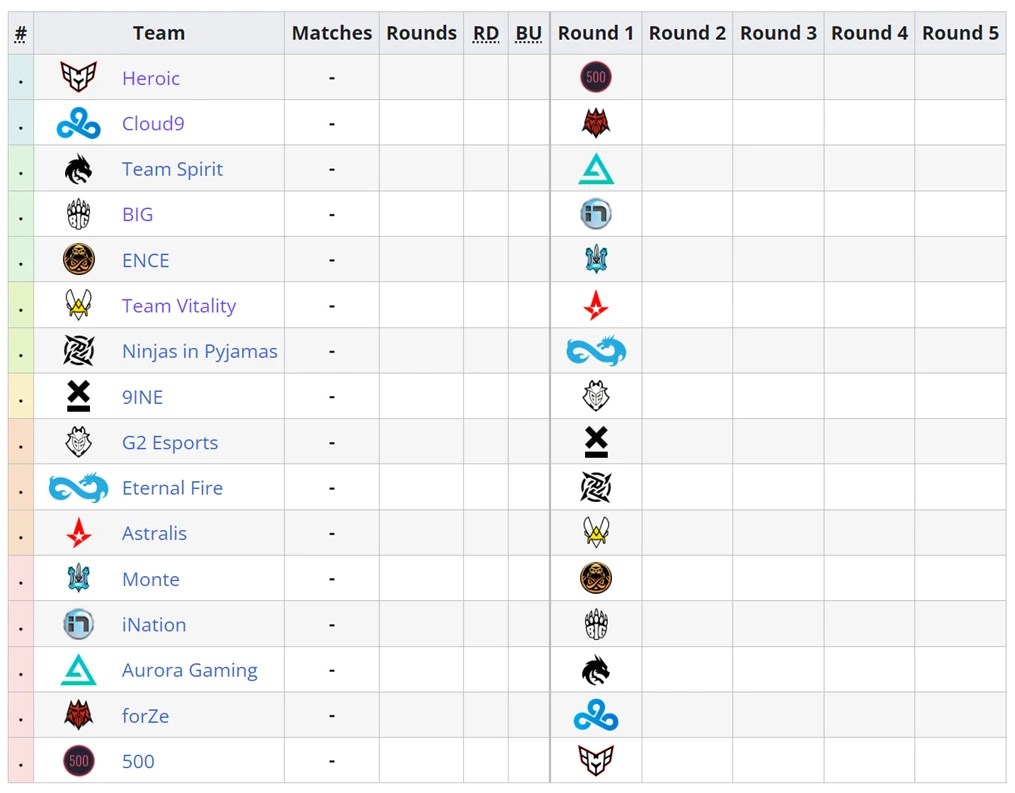
Task: Click the Heroic team logo icon
Action: [78, 77]
